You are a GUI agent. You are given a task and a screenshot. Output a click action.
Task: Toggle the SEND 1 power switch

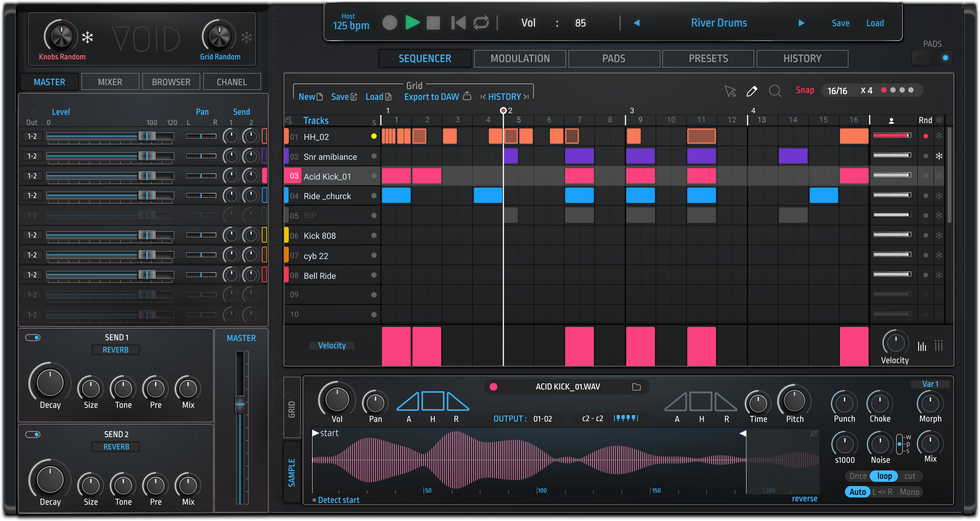tap(33, 338)
